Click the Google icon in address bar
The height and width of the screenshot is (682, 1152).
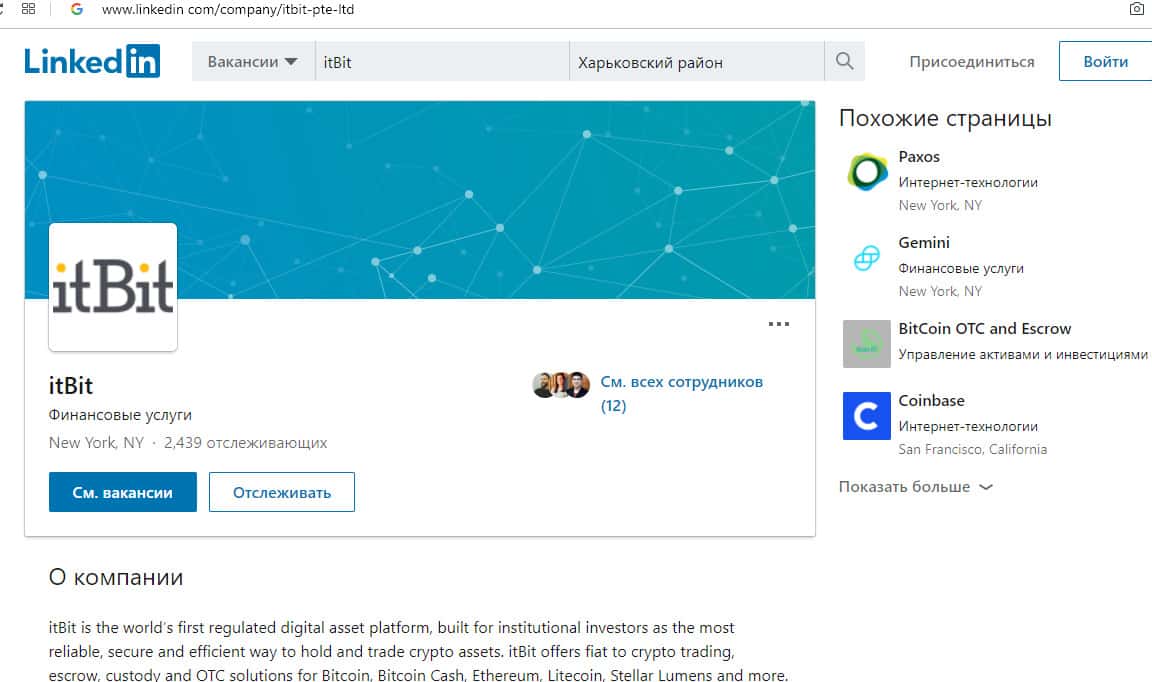(77, 10)
